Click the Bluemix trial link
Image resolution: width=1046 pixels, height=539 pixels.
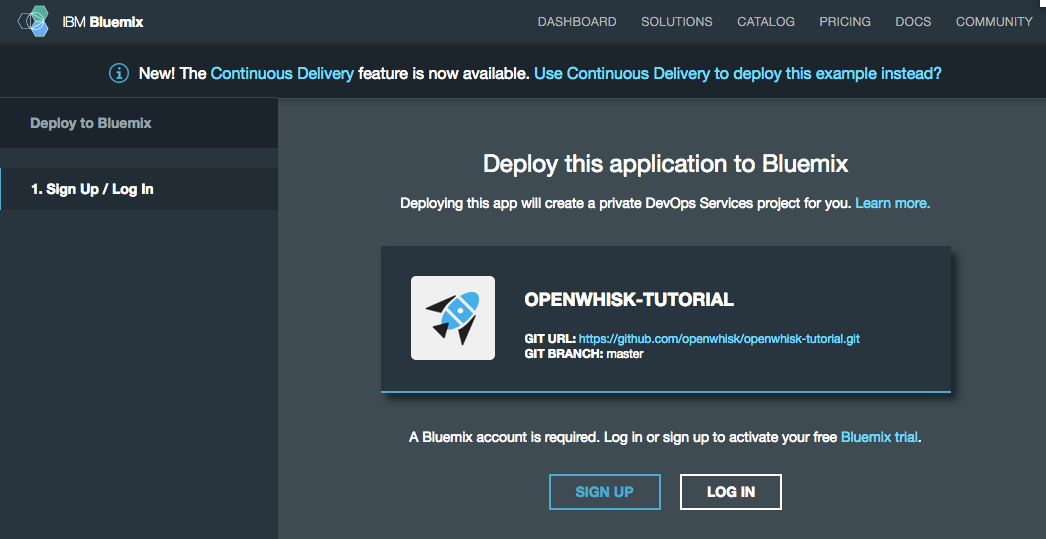879,438
